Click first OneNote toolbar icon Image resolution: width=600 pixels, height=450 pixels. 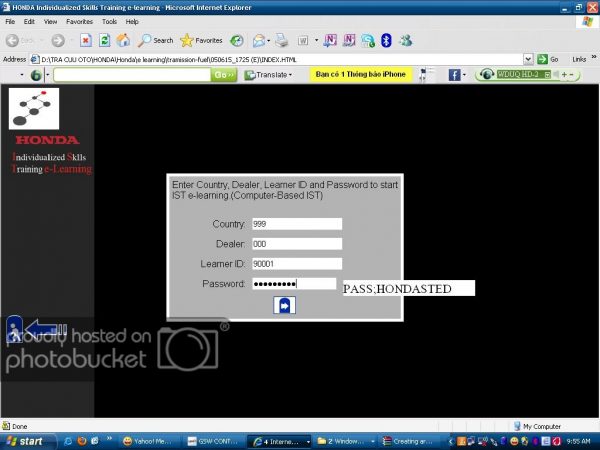[330, 40]
